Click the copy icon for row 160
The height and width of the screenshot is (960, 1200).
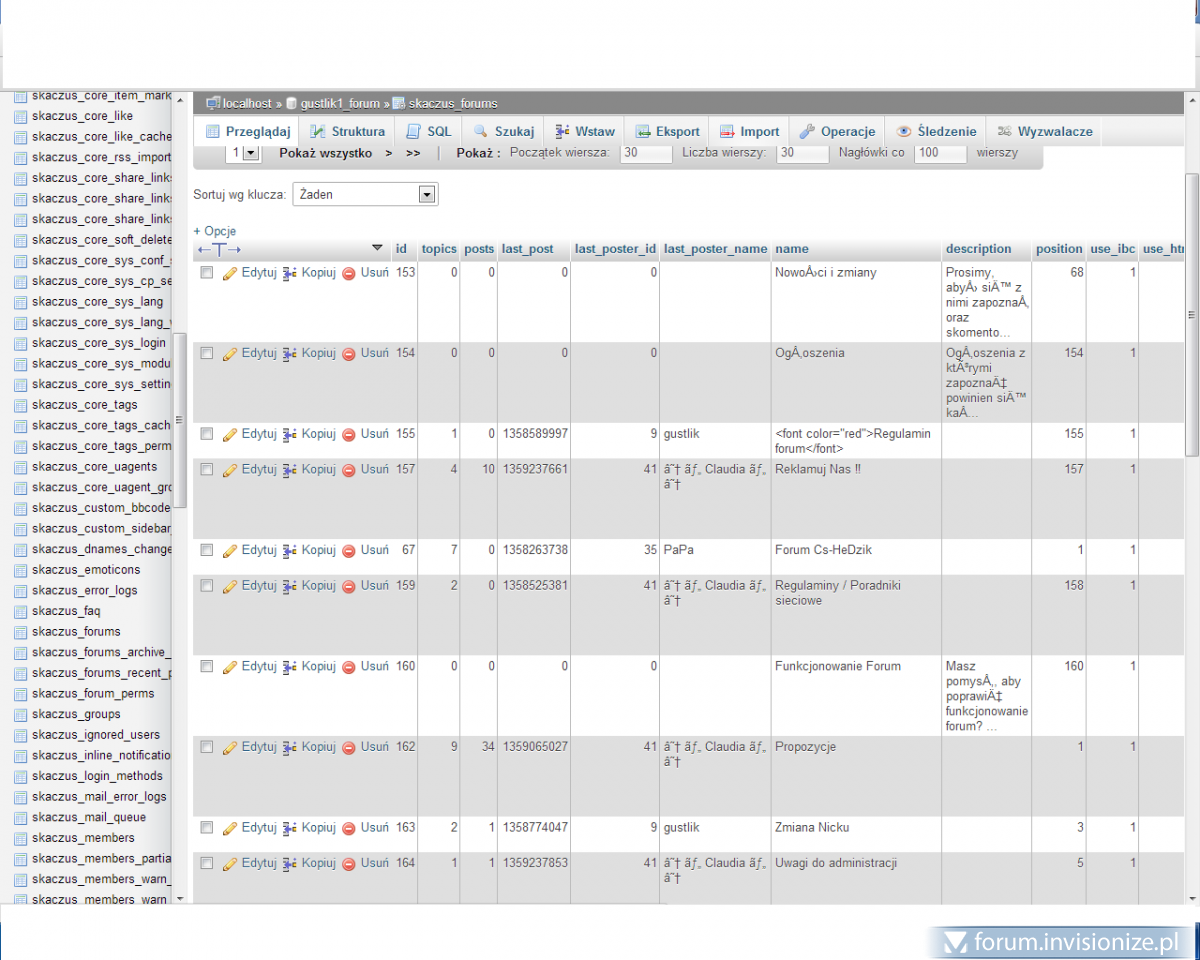(x=290, y=667)
